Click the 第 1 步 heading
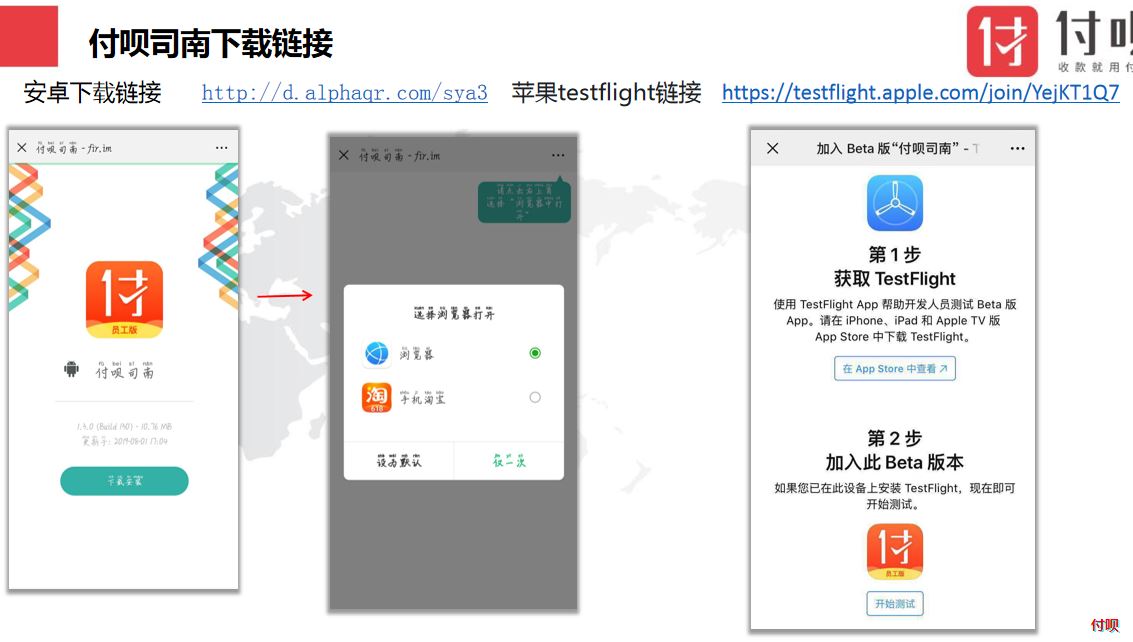1133x642 pixels. tap(895, 254)
